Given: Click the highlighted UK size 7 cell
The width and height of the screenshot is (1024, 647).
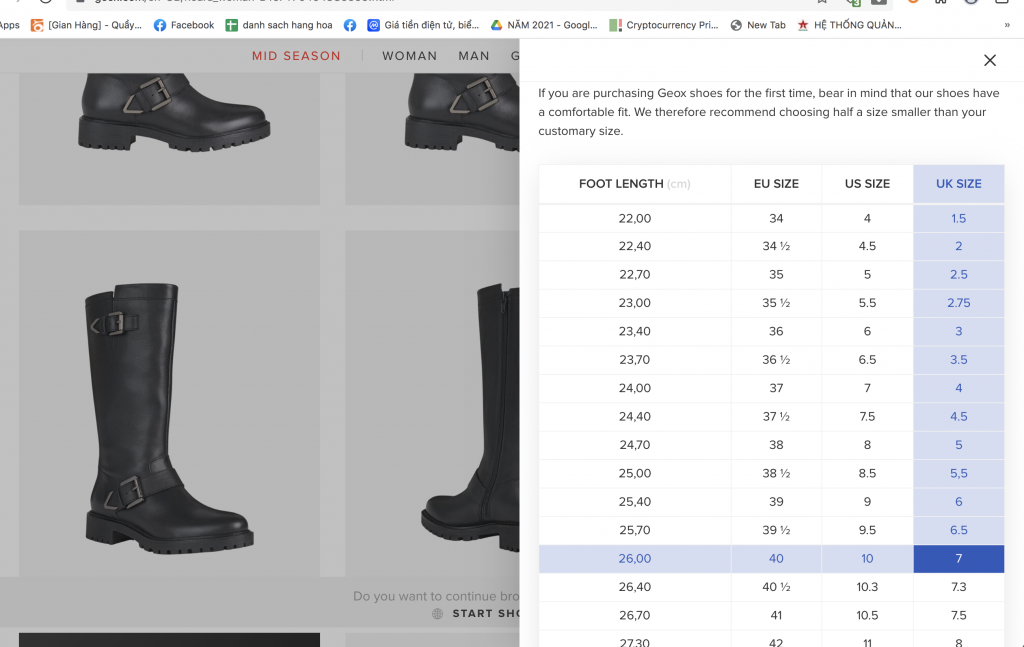Looking at the screenshot, I should click(x=959, y=559).
